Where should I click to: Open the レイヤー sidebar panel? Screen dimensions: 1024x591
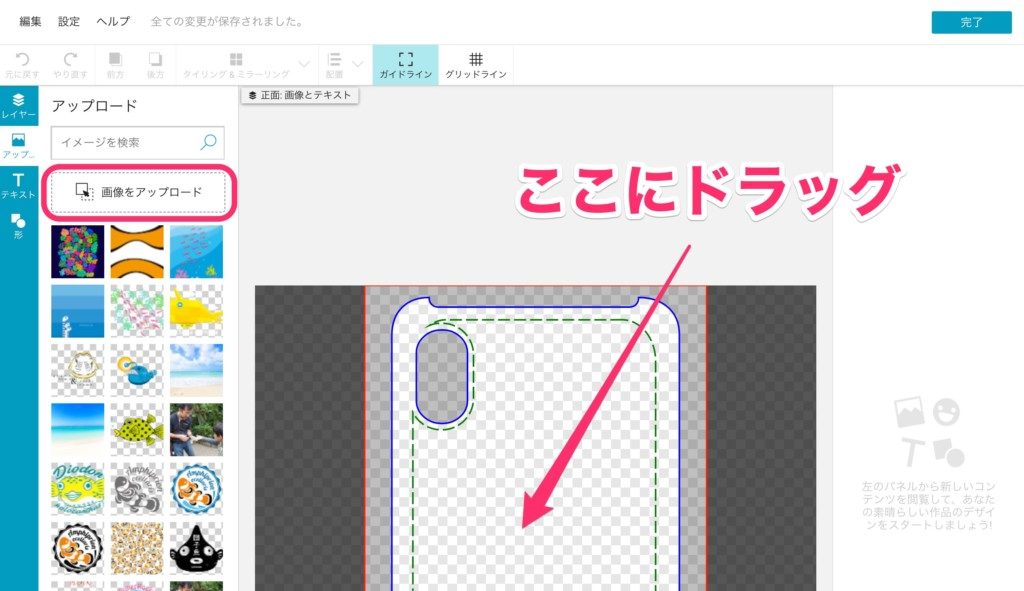18,106
